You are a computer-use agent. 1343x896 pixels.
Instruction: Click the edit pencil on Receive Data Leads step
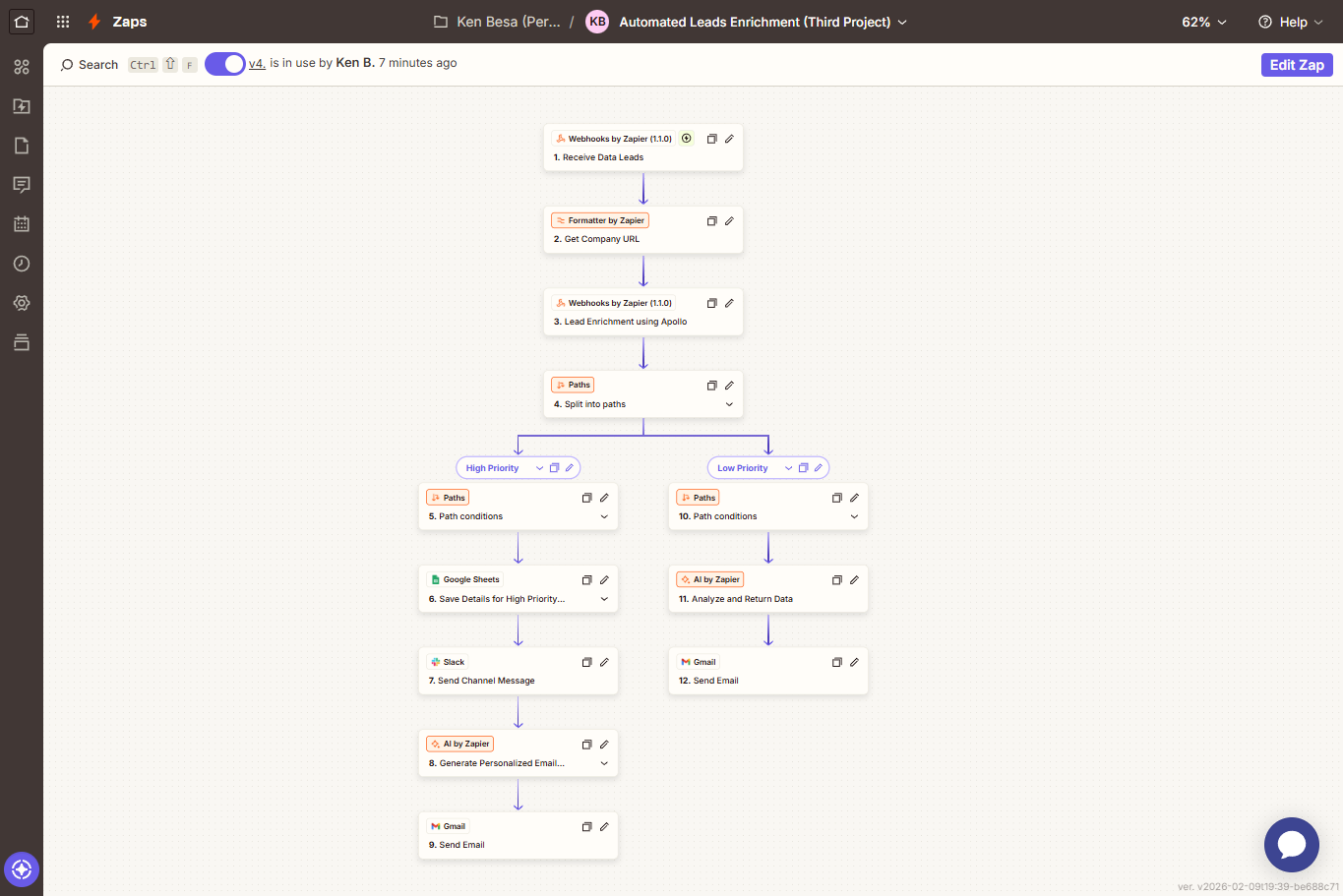(729, 139)
